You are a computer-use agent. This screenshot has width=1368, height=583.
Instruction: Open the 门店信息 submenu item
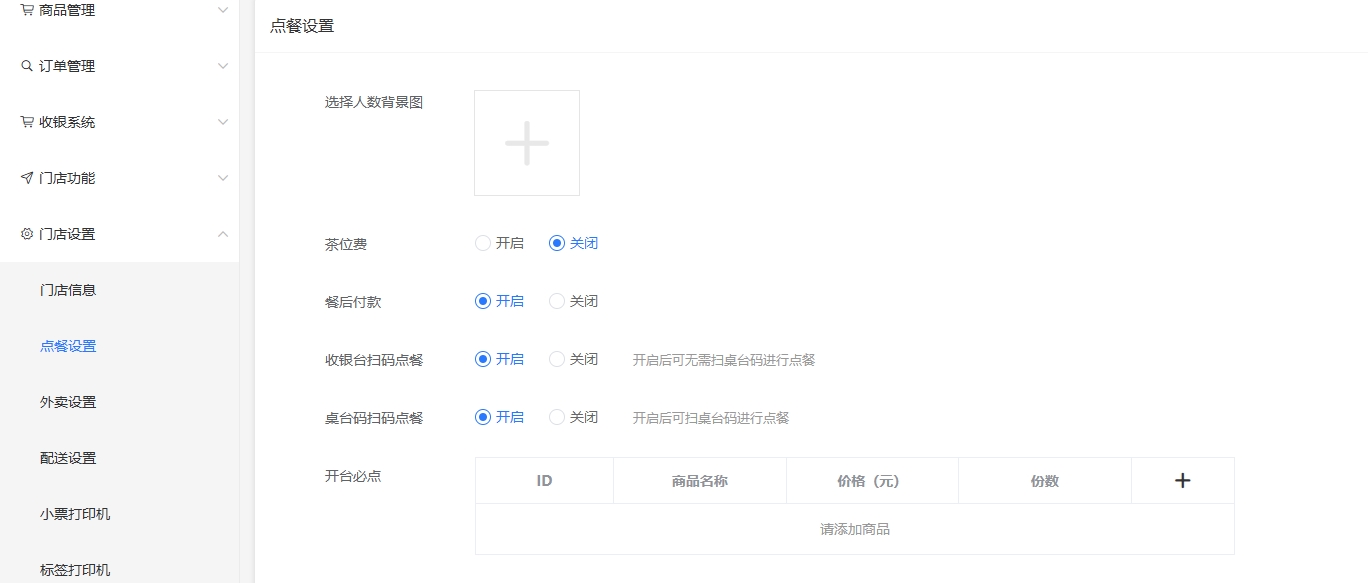point(68,290)
